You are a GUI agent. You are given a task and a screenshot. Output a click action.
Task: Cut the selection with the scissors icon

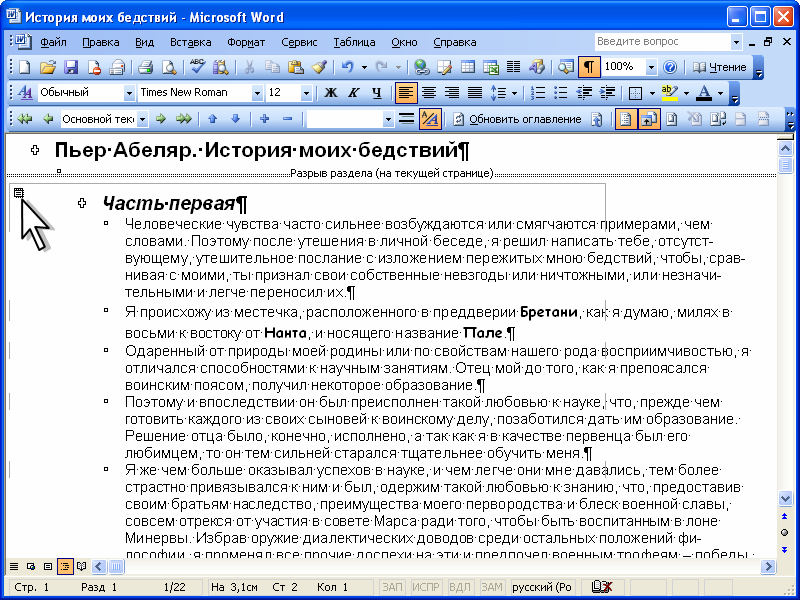click(249, 67)
